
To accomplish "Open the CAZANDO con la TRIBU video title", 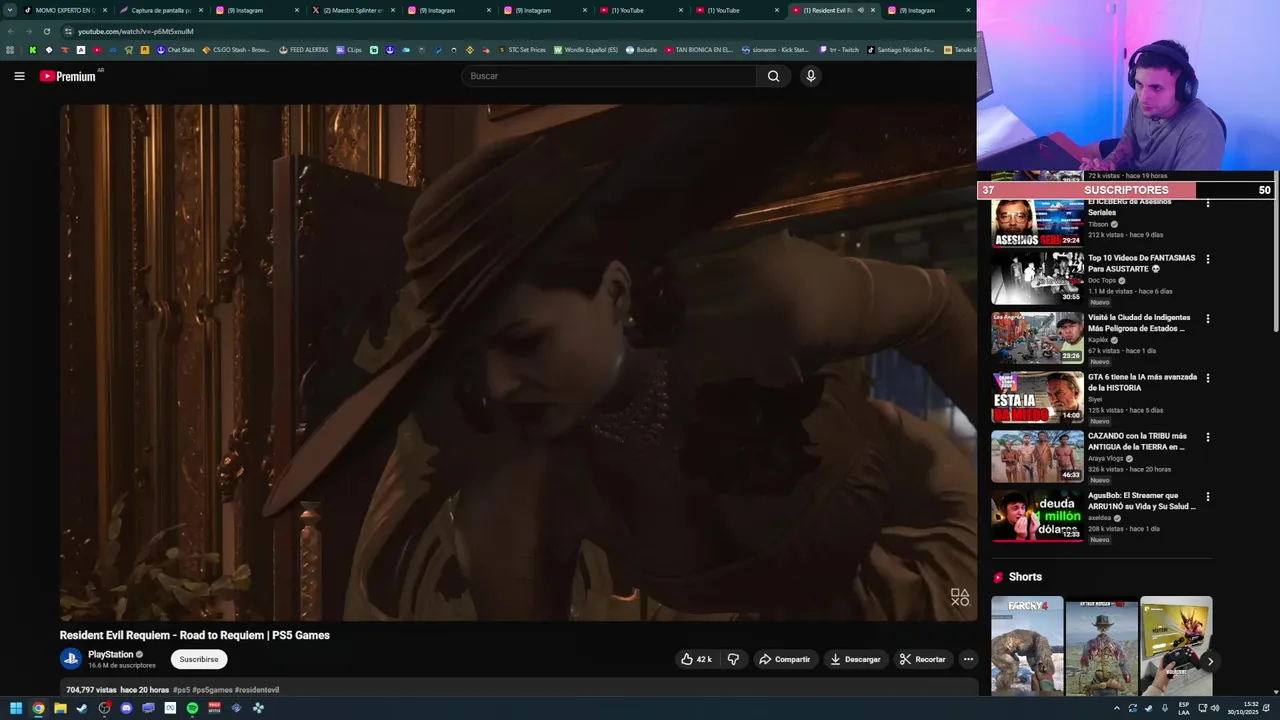I will 1138,442.
